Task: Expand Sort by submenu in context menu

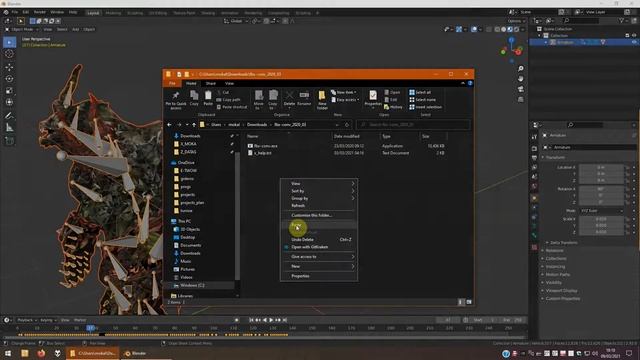Action: 319,191
